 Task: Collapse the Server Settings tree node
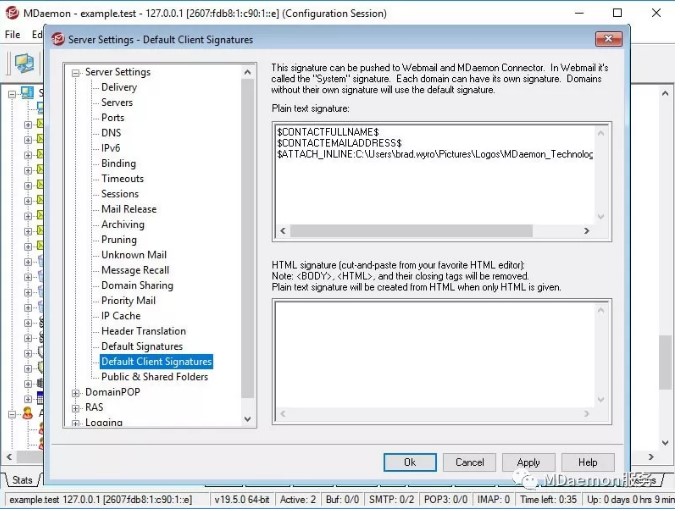pos(75,73)
